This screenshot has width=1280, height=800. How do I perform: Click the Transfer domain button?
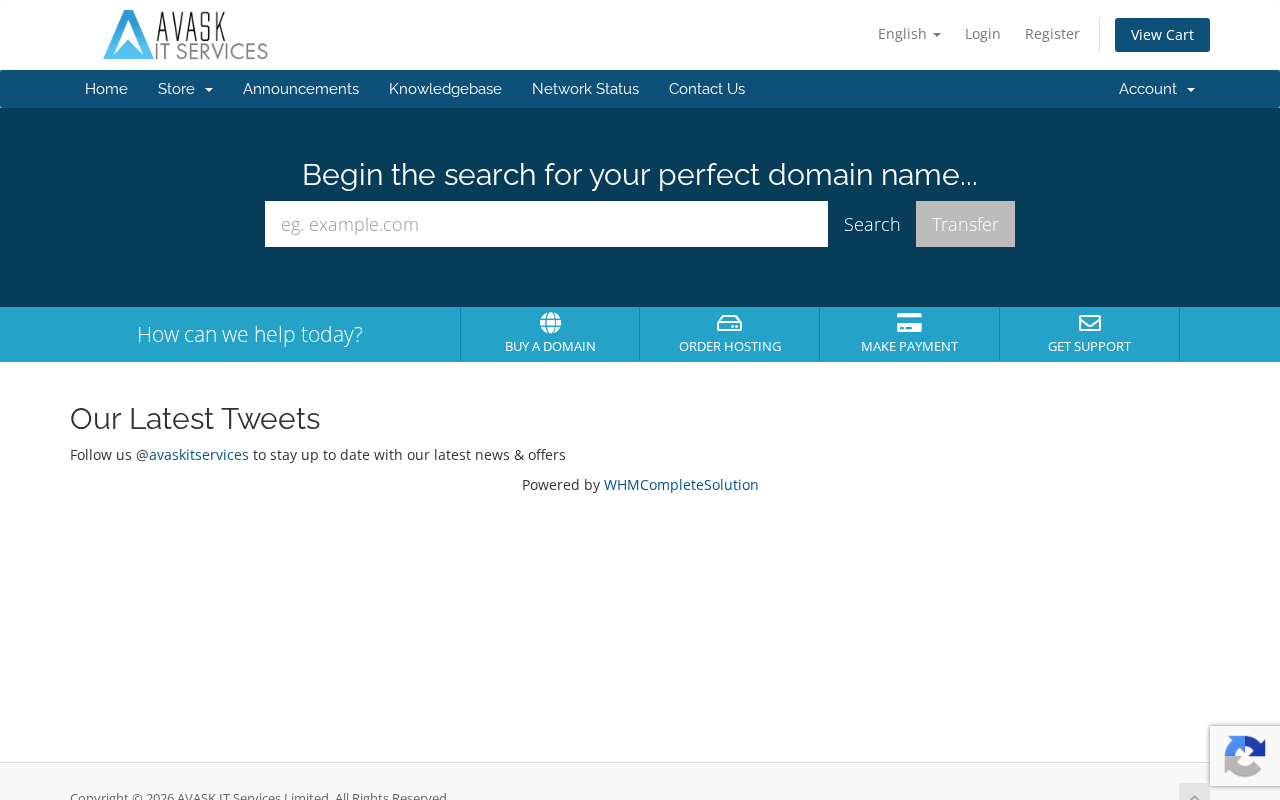tap(965, 224)
